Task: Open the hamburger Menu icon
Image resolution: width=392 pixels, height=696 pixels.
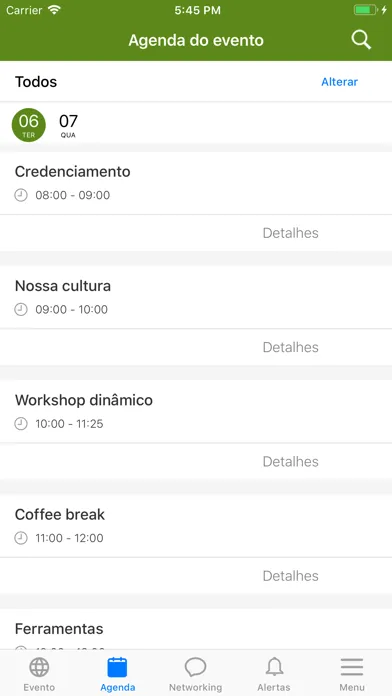Action: pyautogui.click(x=352, y=667)
